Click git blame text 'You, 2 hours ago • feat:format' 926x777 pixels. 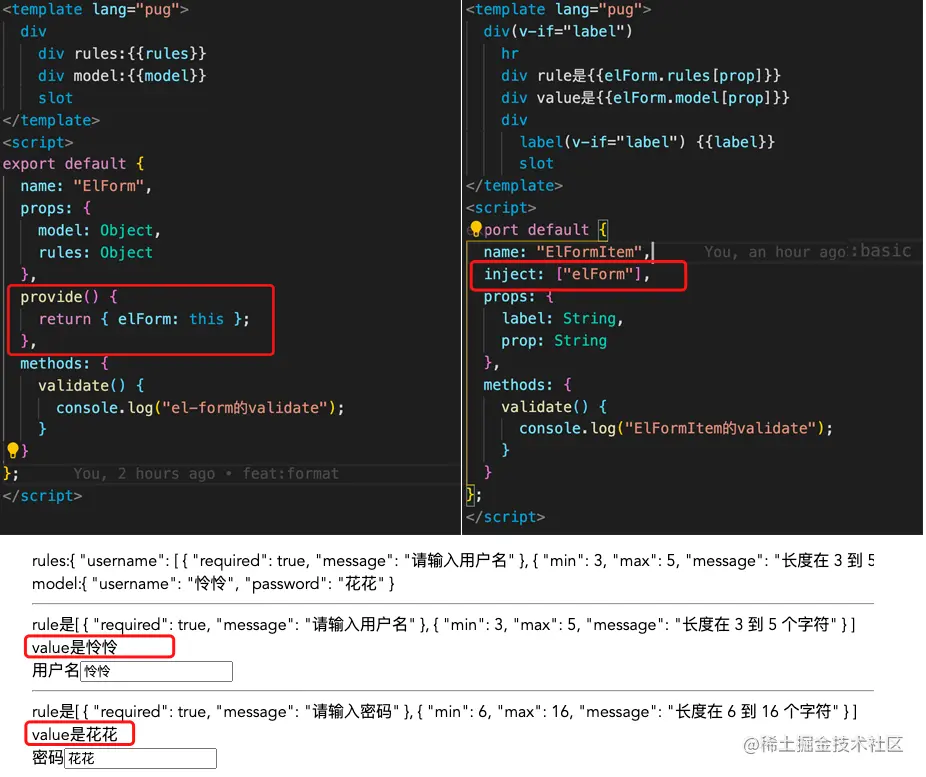(x=206, y=474)
